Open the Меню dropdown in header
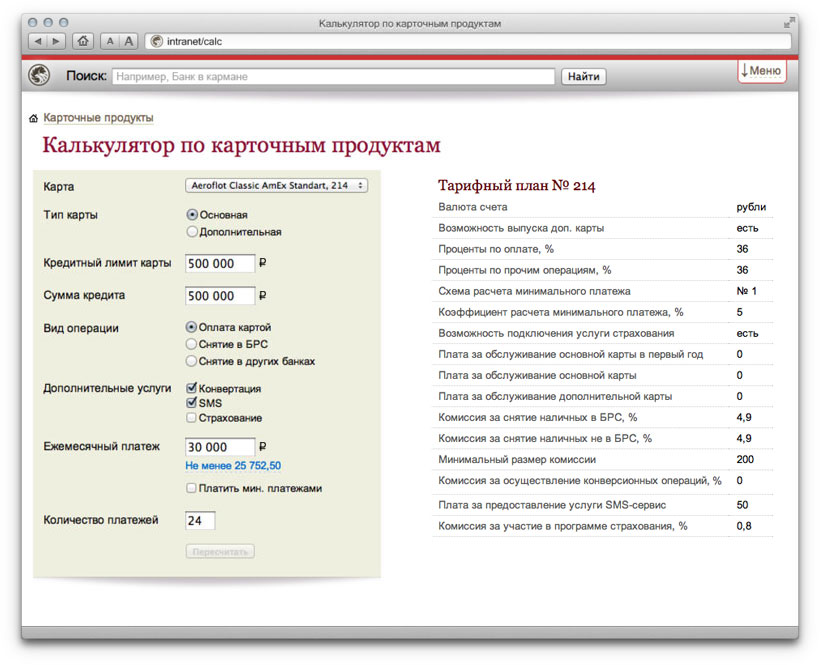Image resolution: width=820 pixels, height=665 pixels. pos(762,71)
